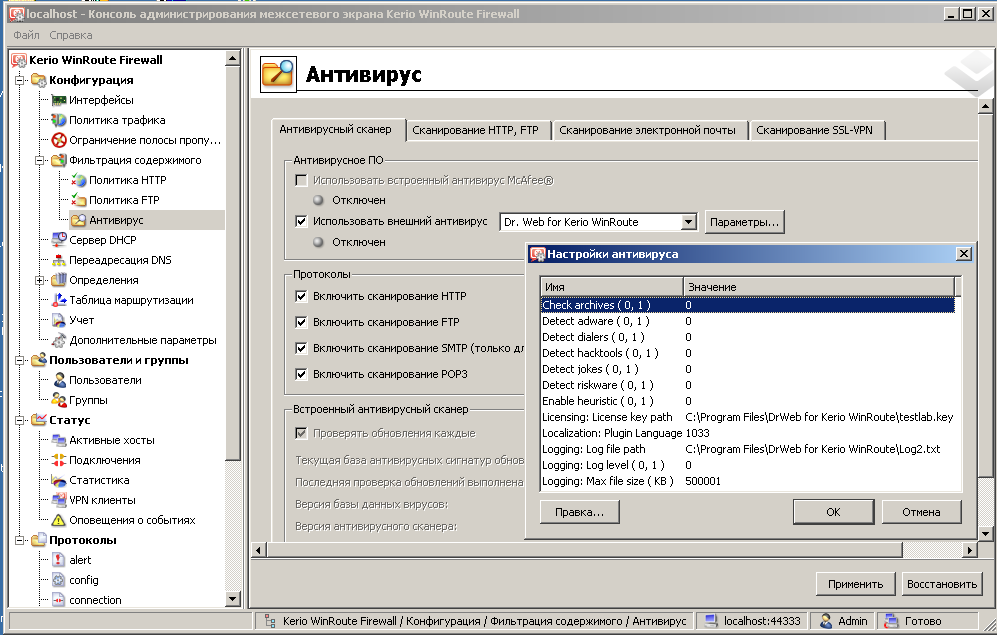Viewport: 997px width, 635px height.
Task: Open the Файл menu
Action: click(26, 36)
